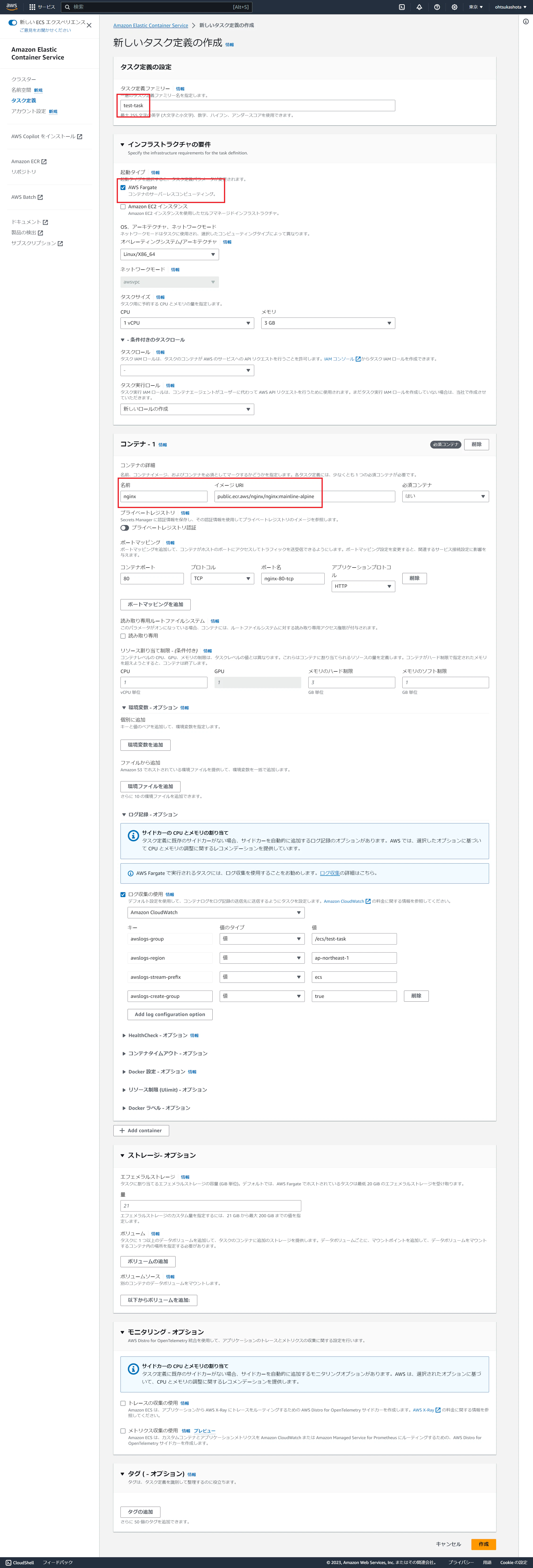Screen dimensions: 533x1568
Task: Select アカウント設定 in the sidebar
Action: point(29,111)
